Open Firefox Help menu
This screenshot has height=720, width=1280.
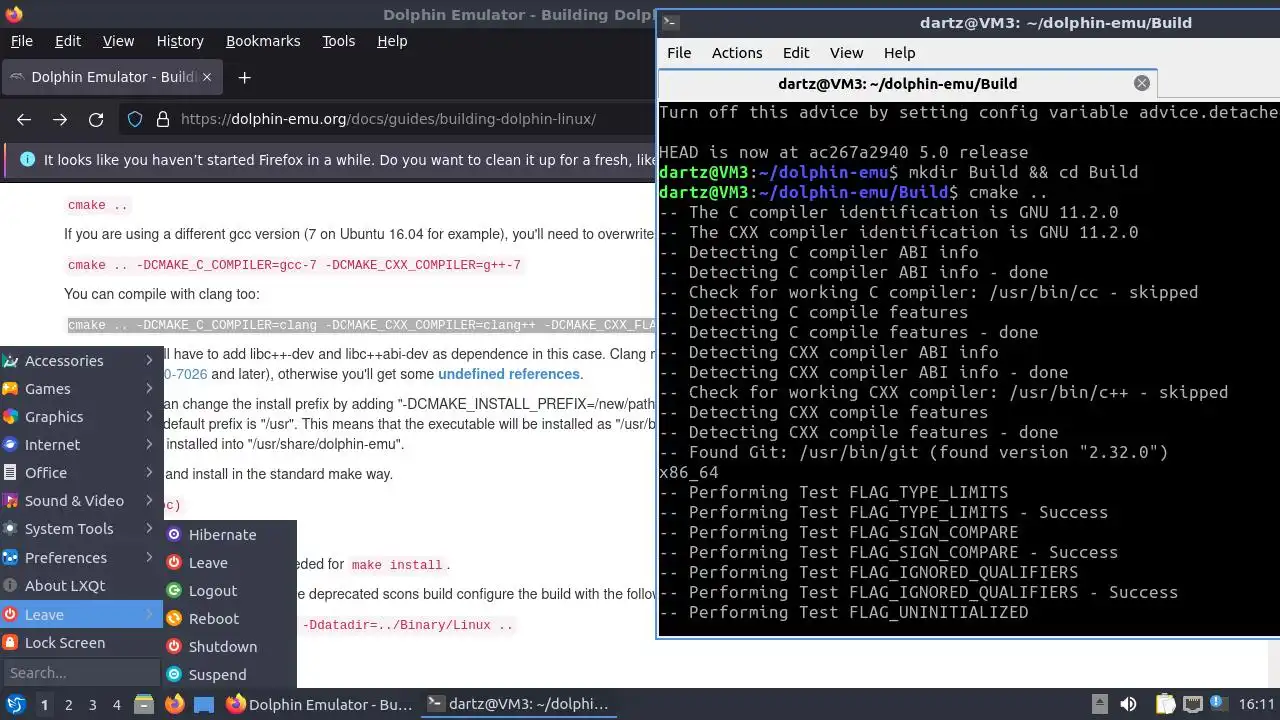click(x=392, y=41)
